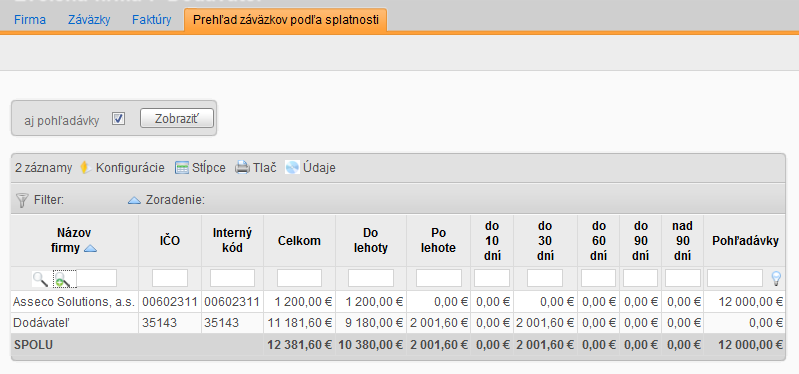Sort by Do lehoty column header
This screenshot has width=799, height=374.
370,241
